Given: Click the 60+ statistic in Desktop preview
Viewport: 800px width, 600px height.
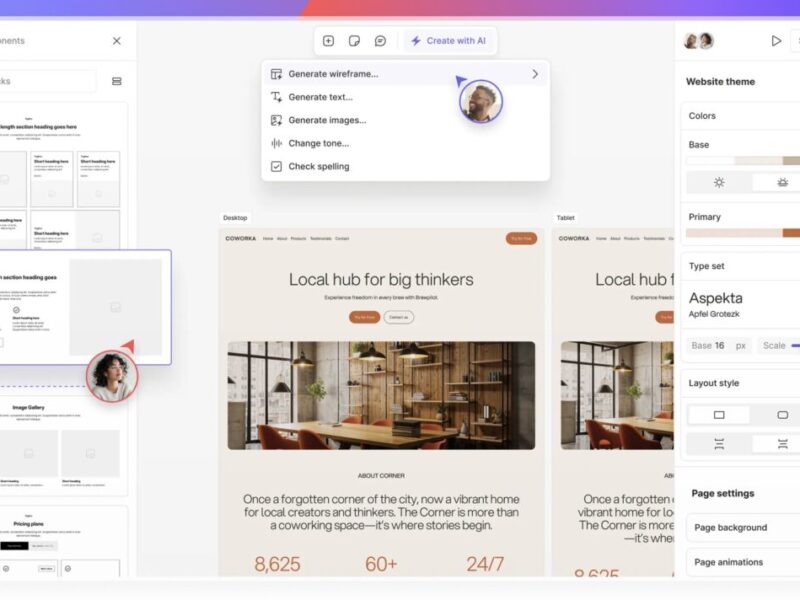Looking at the screenshot, I should pyautogui.click(x=381, y=564).
